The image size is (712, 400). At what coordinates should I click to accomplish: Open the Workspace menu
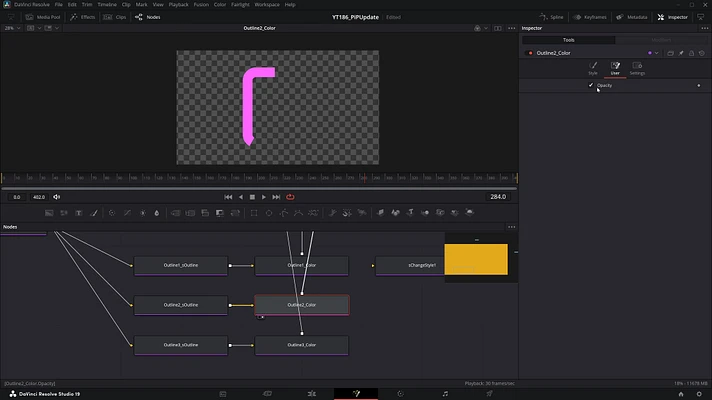coord(267,5)
